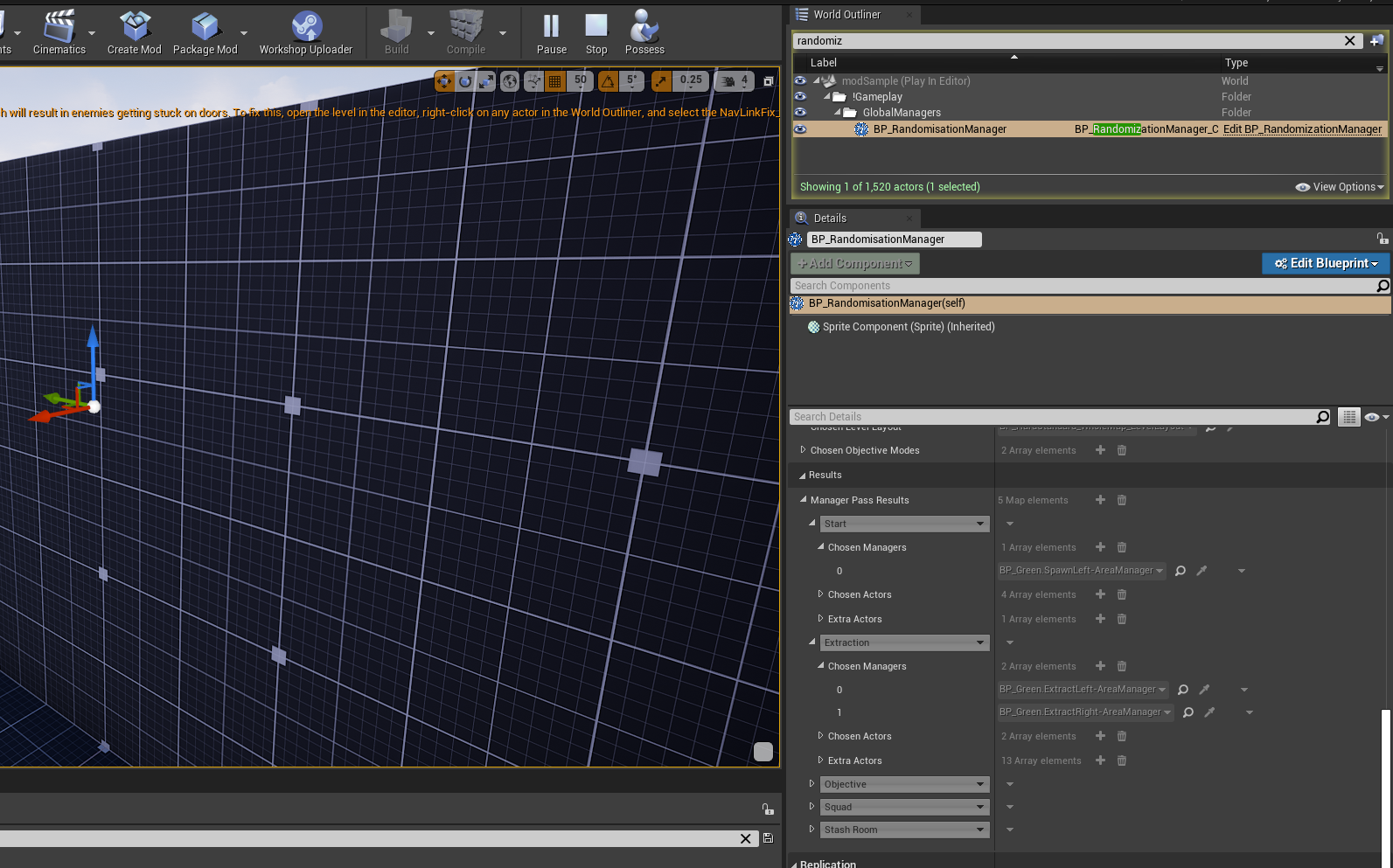Add element to Extraction Extra Actors (13 elements)

click(1100, 760)
